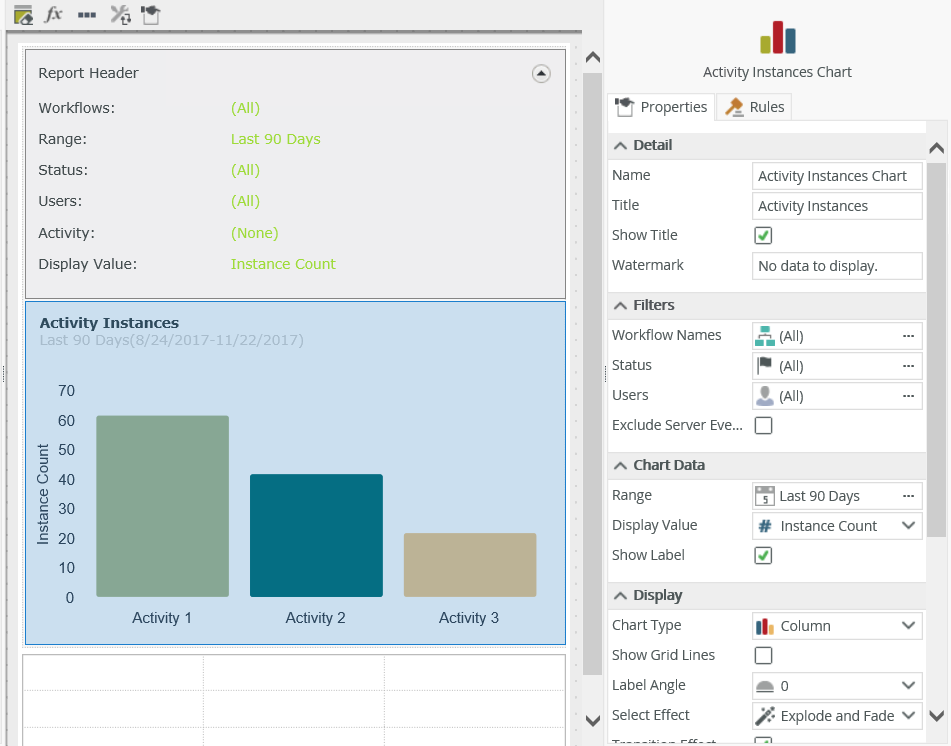
Task: Click the wrench tools toolbar icon
Action: pyautogui.click(x=120, y=14)
